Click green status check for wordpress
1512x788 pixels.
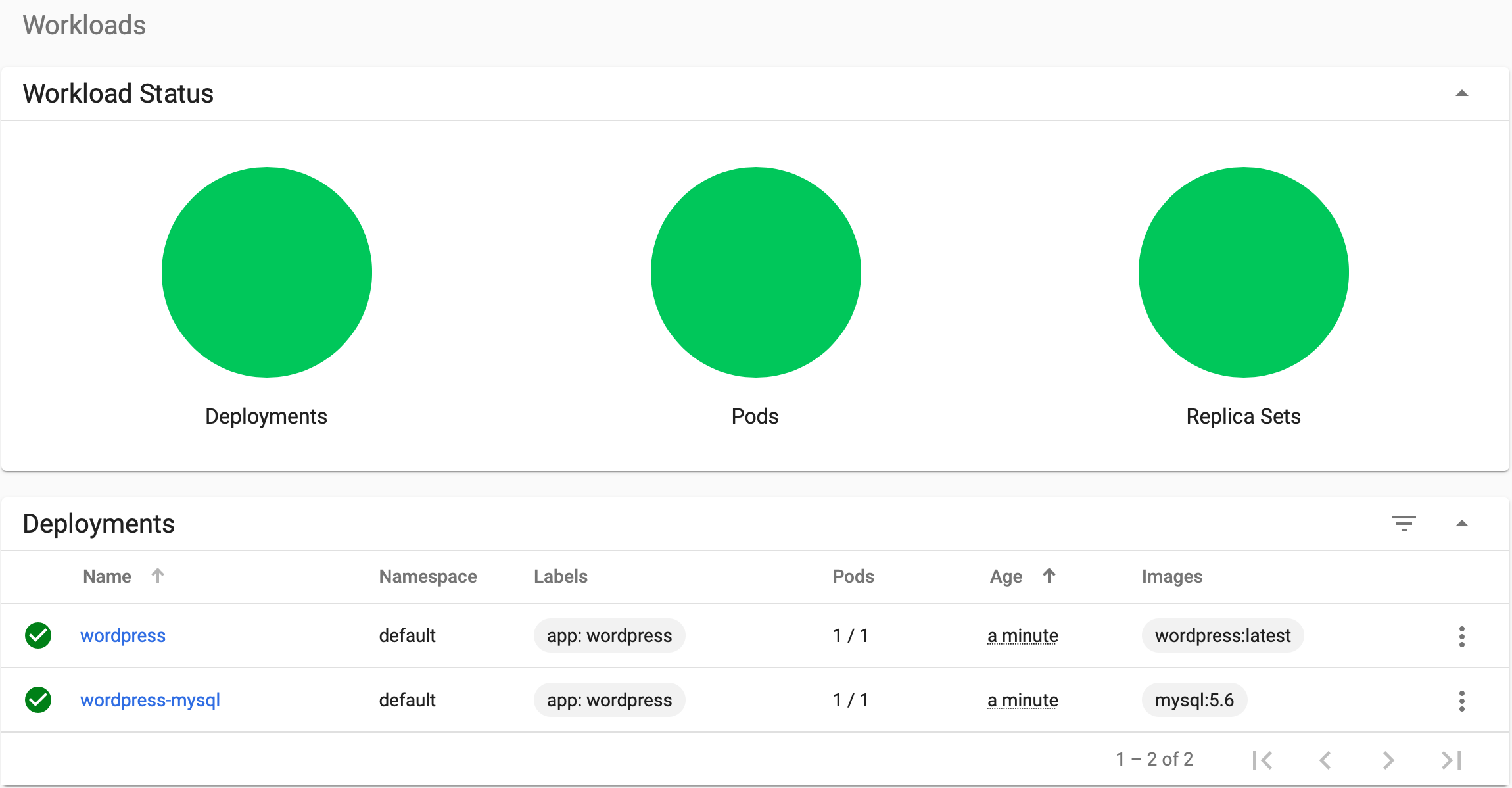pos(38,635)
